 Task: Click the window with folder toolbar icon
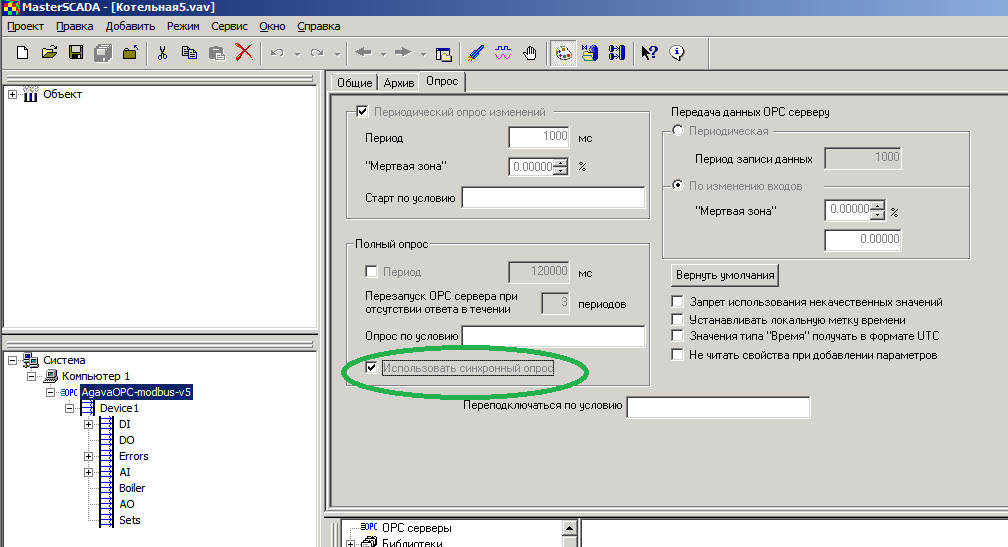pyautogui.click(x=443, y=53)
